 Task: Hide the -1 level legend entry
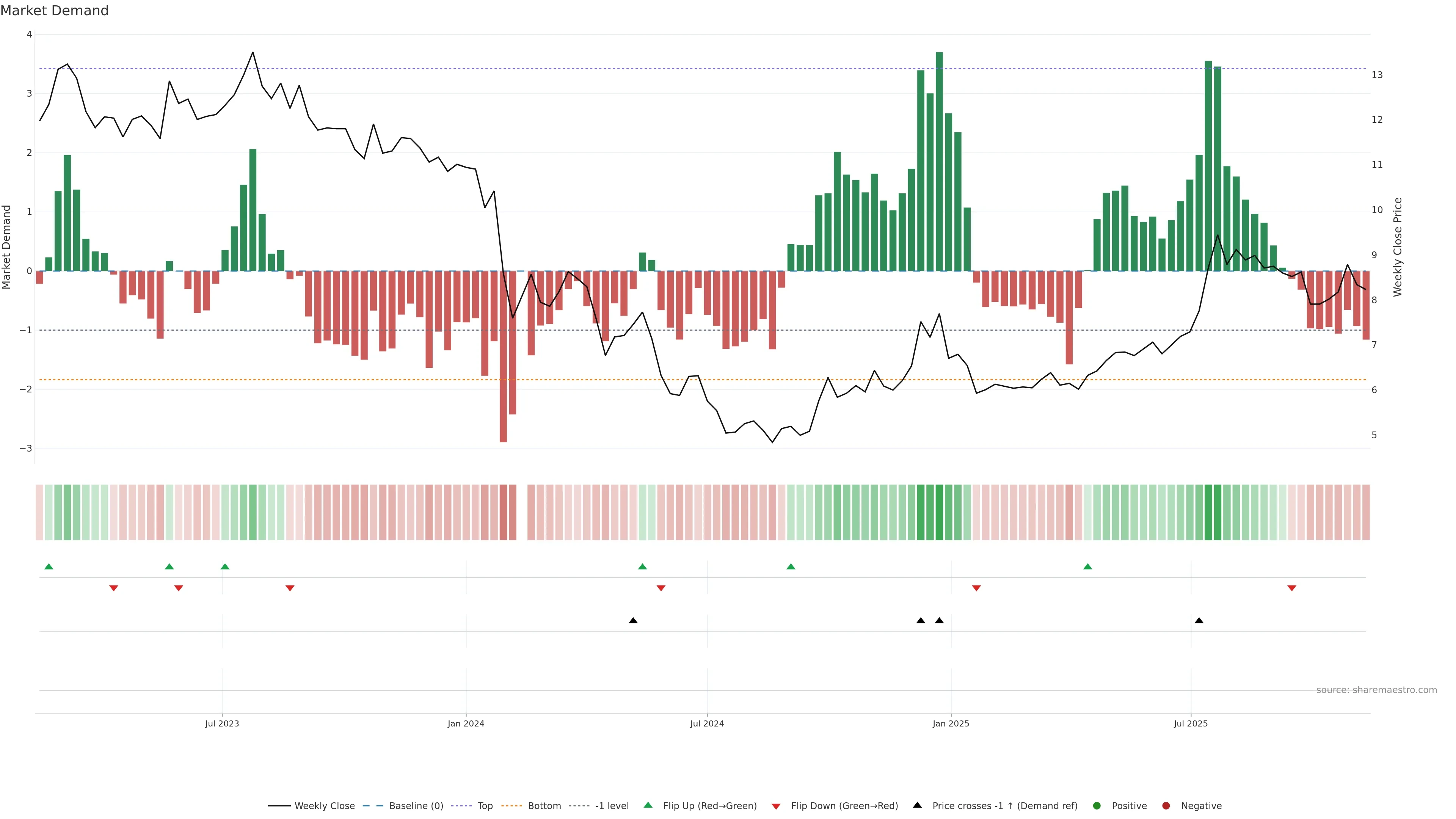[x=612, y=806]
